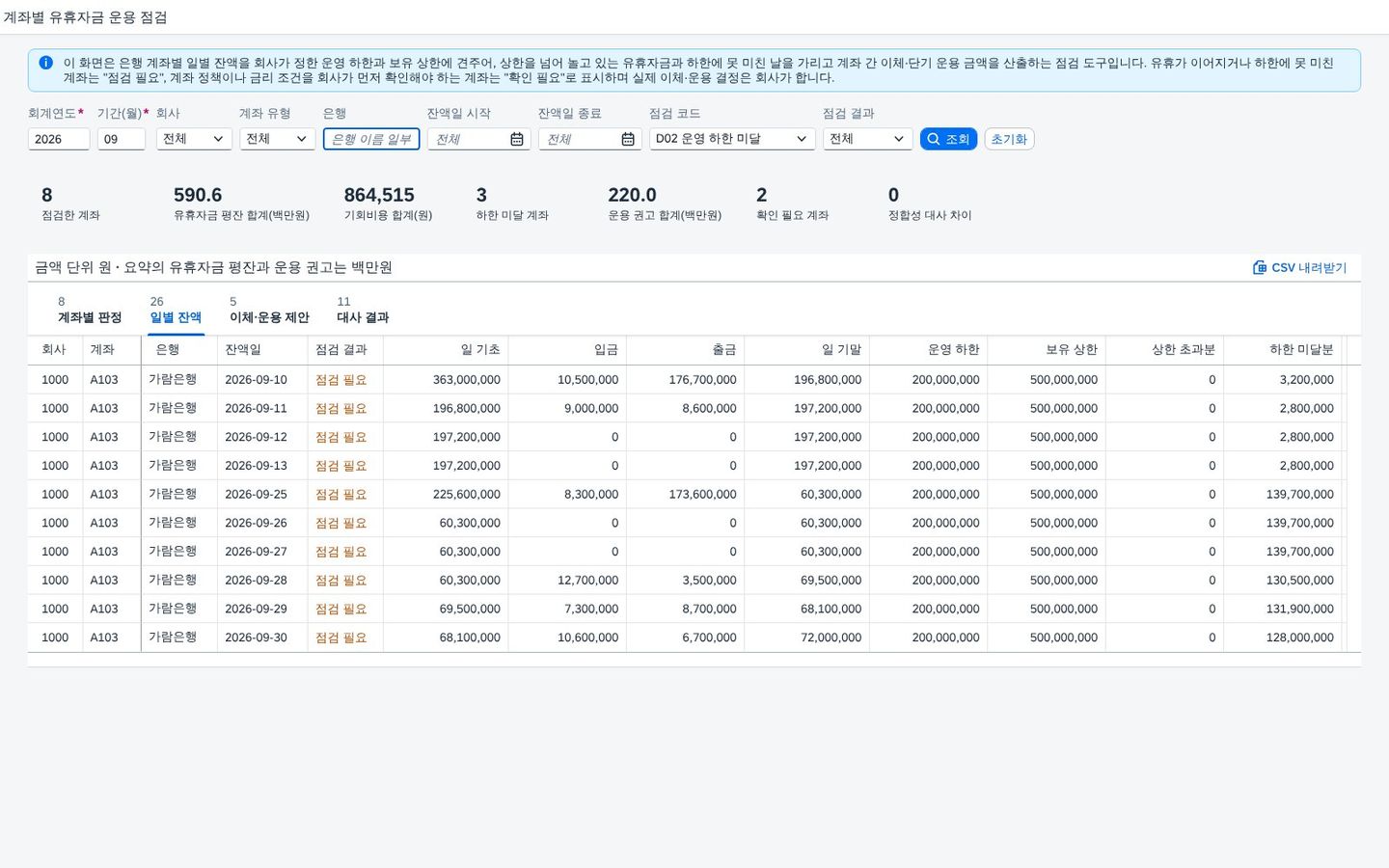
Task: Click the 상한 초과분 column header
Action: pos(1164,350)
